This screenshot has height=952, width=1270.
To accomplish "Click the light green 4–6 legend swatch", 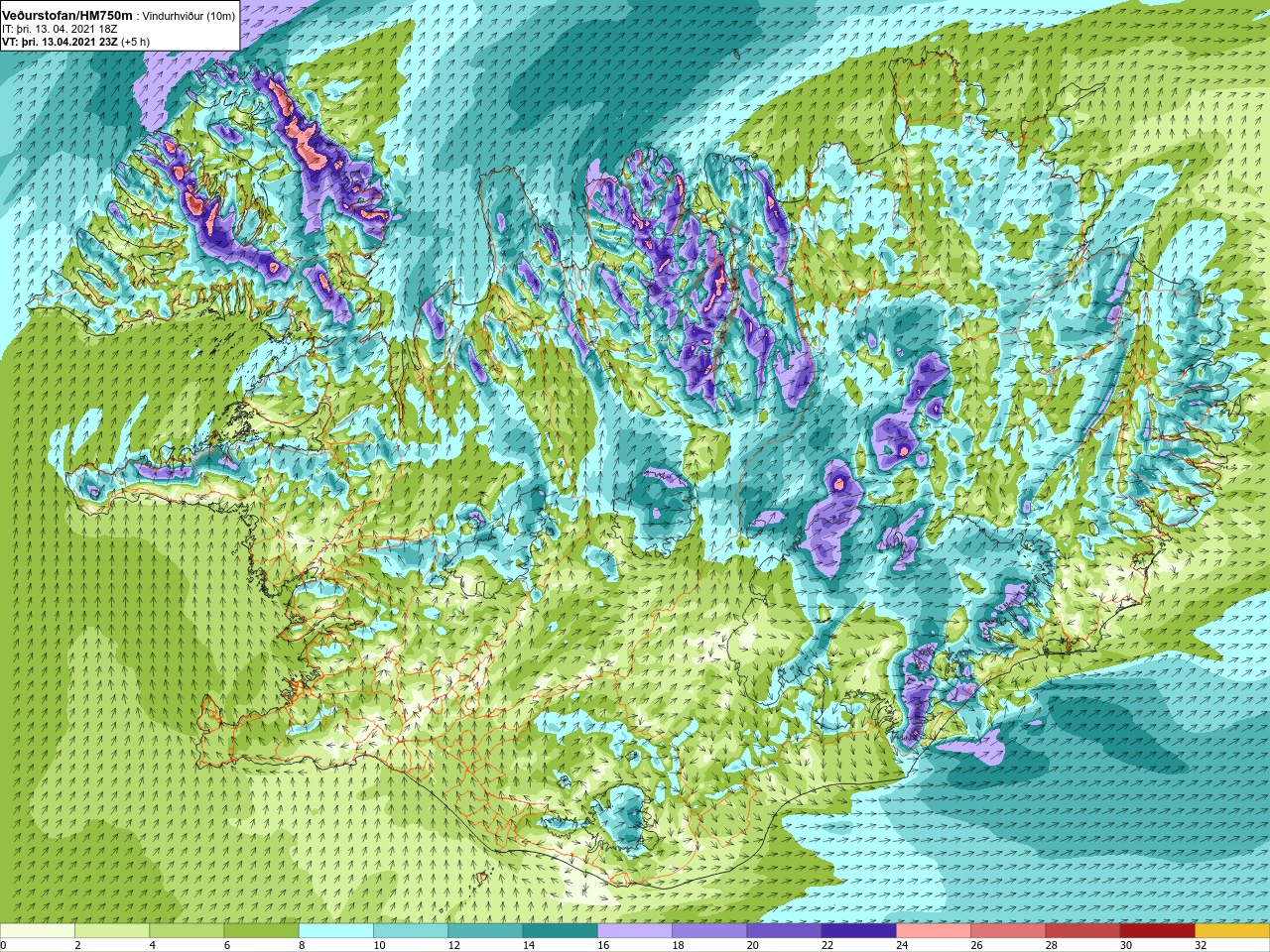I will pos(187,931).
